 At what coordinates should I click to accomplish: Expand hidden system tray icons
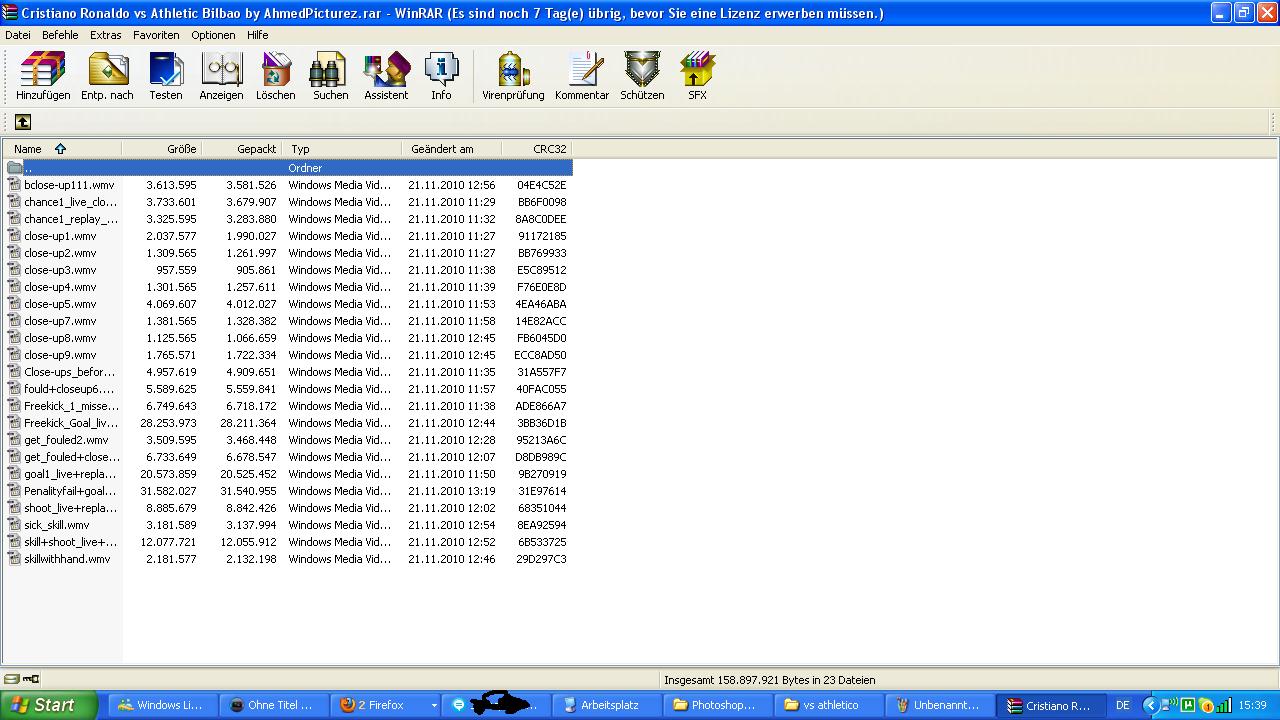point(1150,705)
